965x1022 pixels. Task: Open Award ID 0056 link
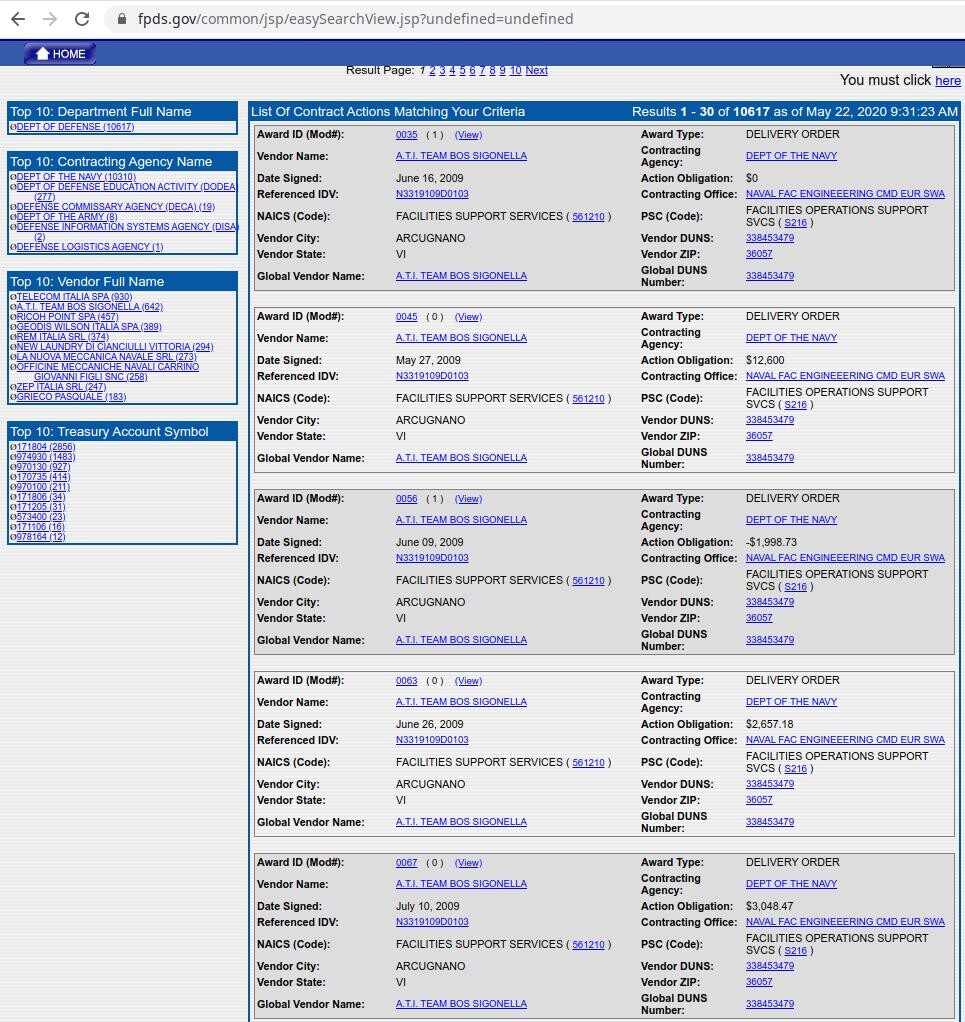click(407, 499)
